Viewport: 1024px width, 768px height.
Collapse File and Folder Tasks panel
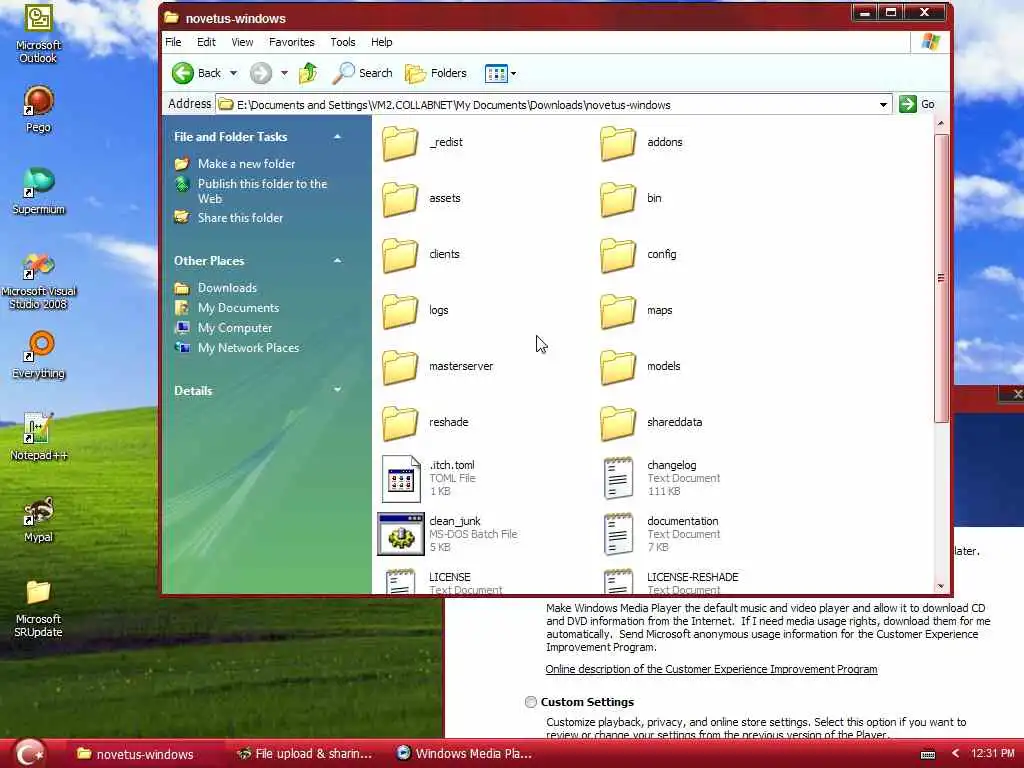click(x=337, y=136)
